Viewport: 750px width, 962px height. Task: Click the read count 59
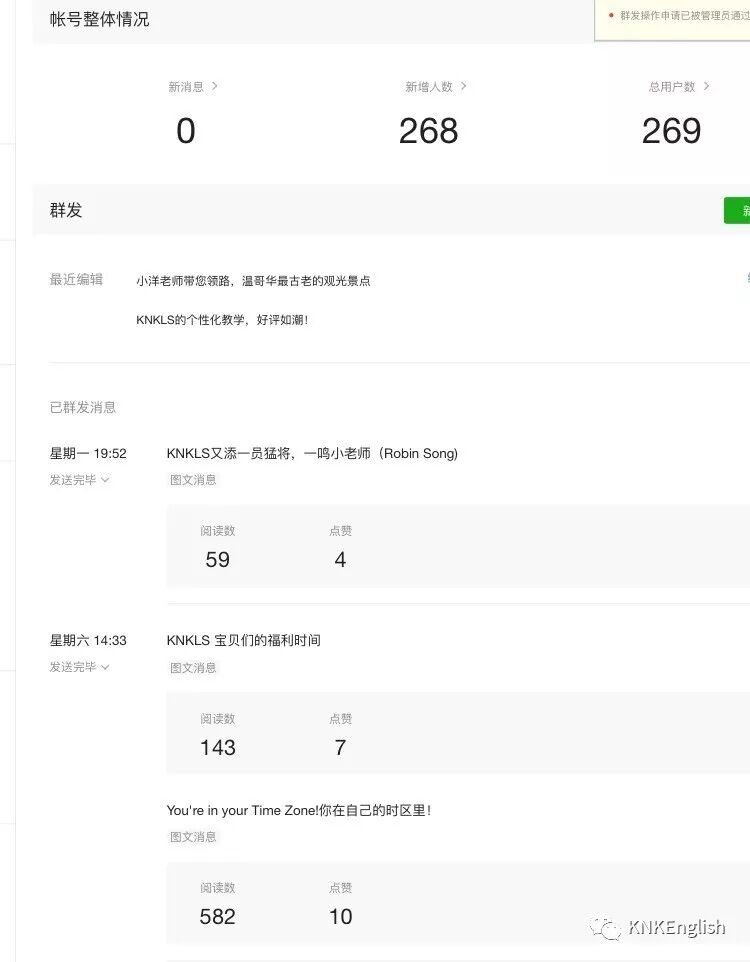[x=217, y=560]
